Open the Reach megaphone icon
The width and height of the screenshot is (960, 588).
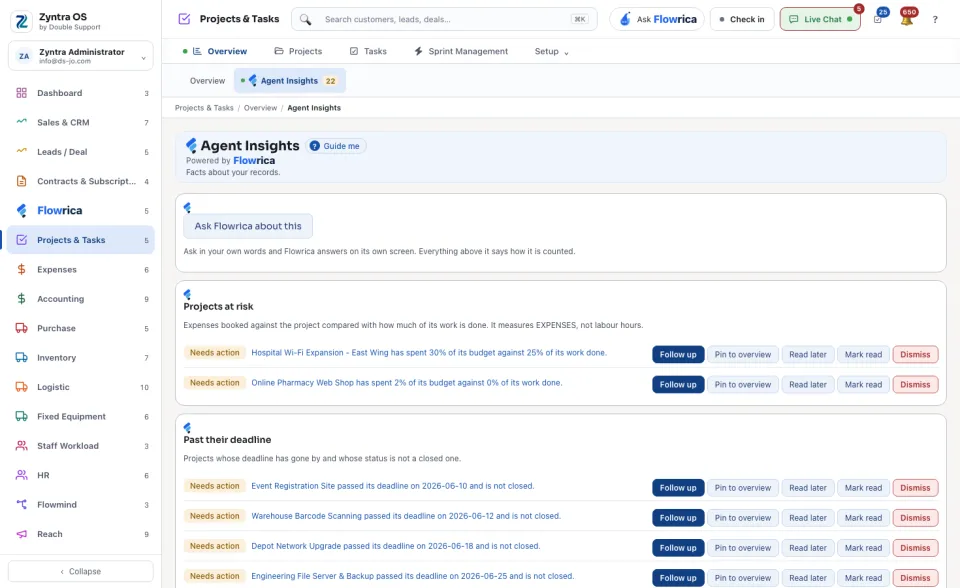tap(21, 534)
